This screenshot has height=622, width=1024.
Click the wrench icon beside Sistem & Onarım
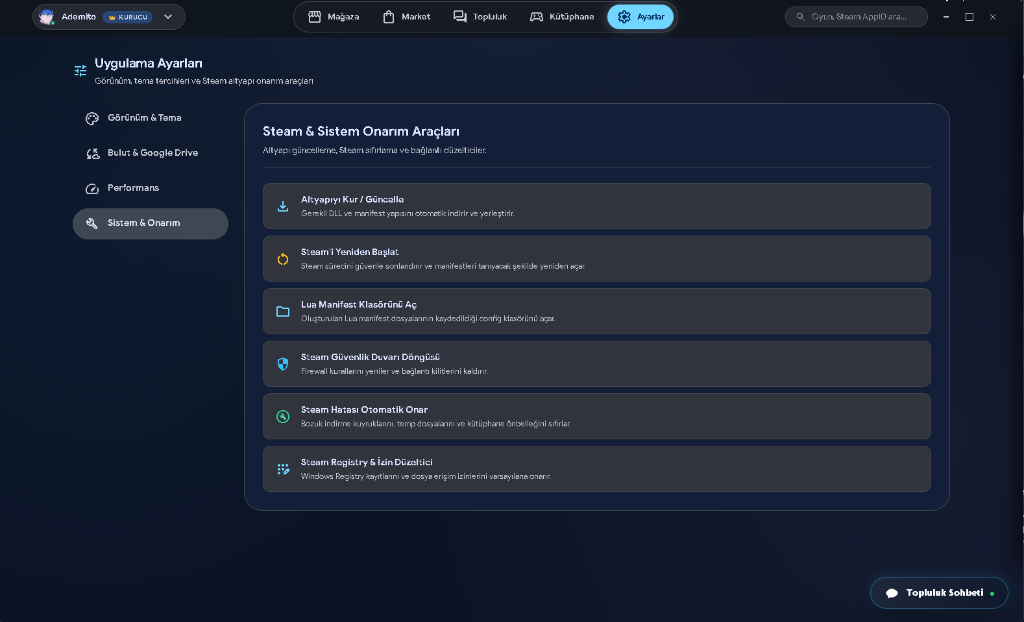[91, 223]
